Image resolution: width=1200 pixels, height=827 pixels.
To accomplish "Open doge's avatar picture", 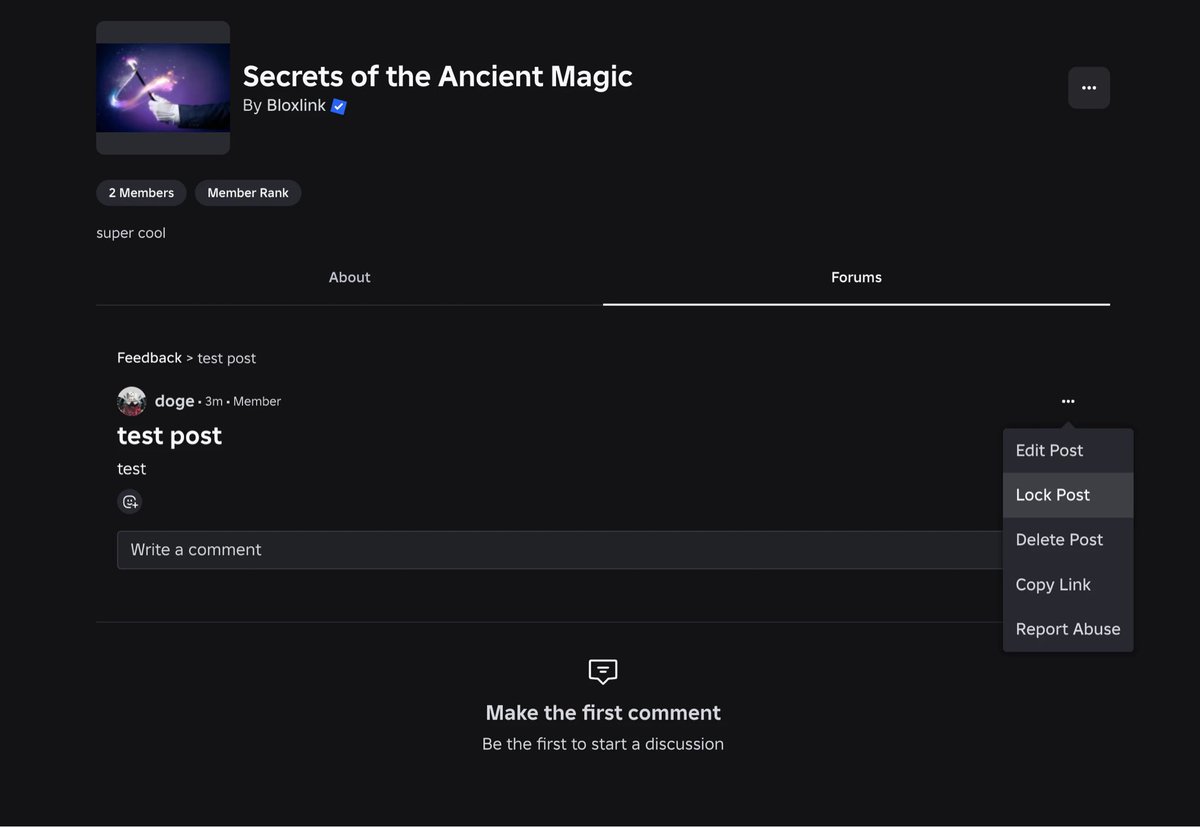I will click(132, 401).
